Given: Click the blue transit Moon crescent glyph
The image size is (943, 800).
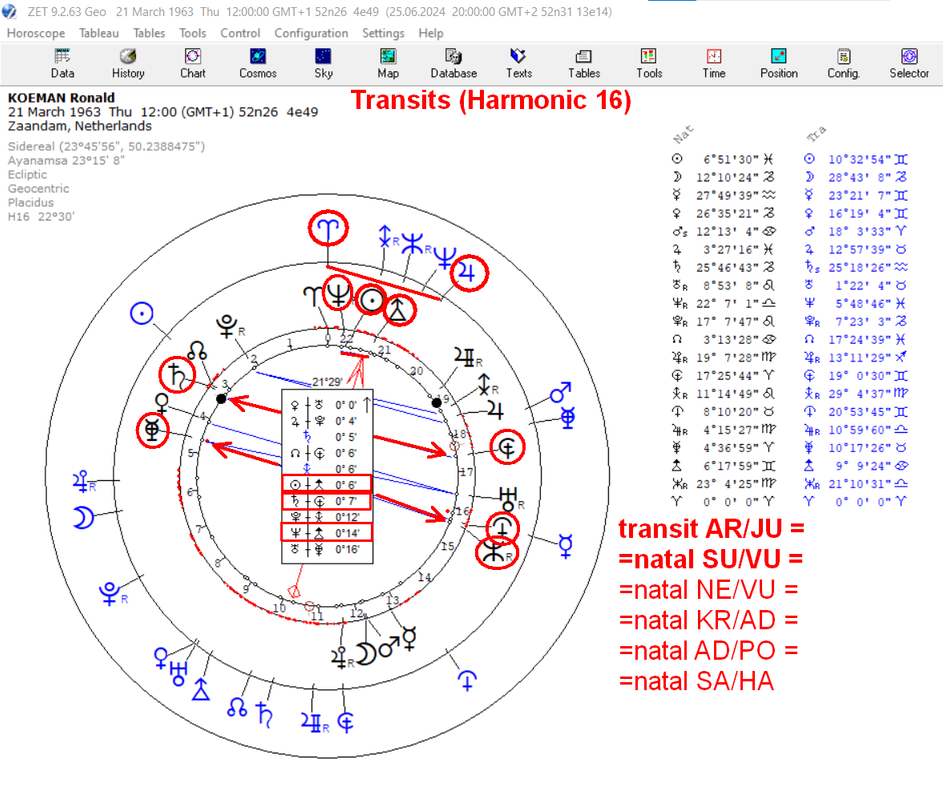Looking at the screenshot, I should coord(84,517).
